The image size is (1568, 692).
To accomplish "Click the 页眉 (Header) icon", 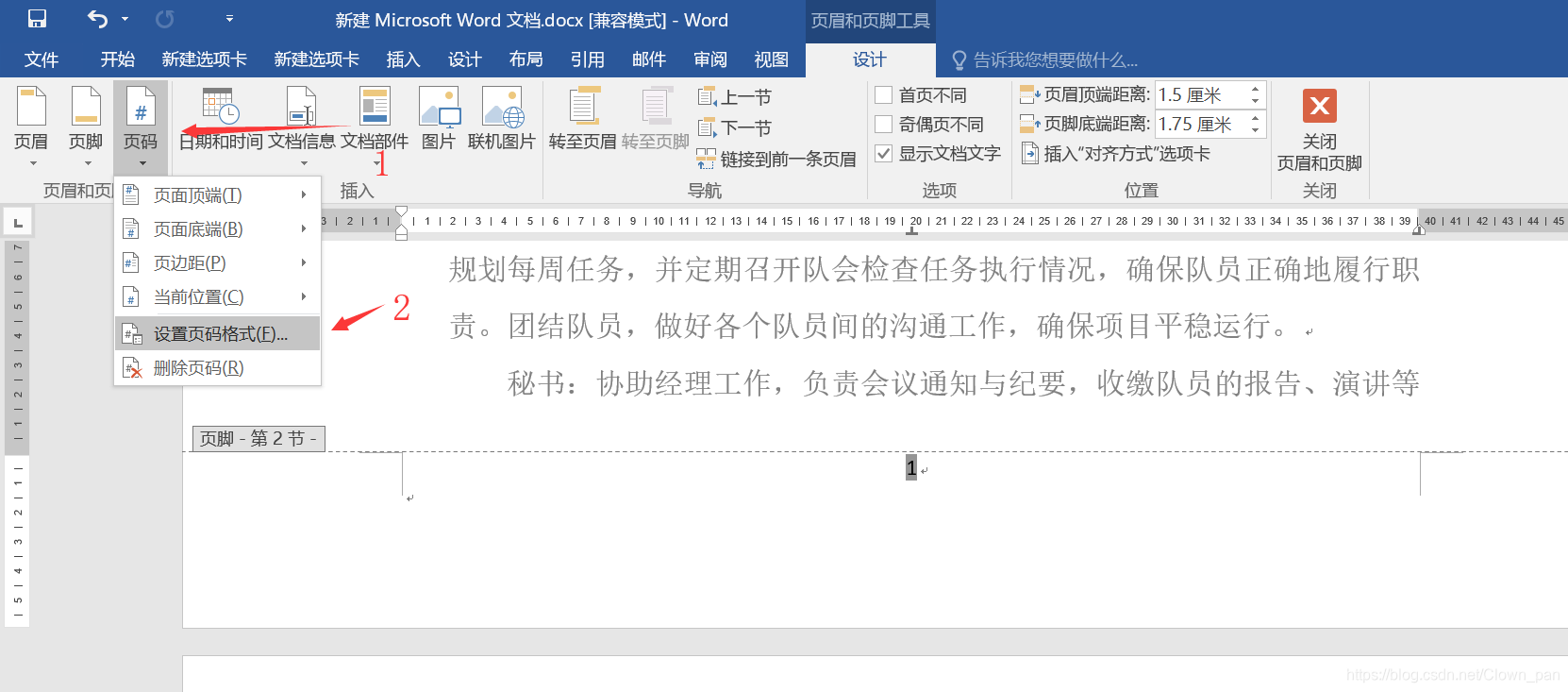I will [x=31, y=106].
